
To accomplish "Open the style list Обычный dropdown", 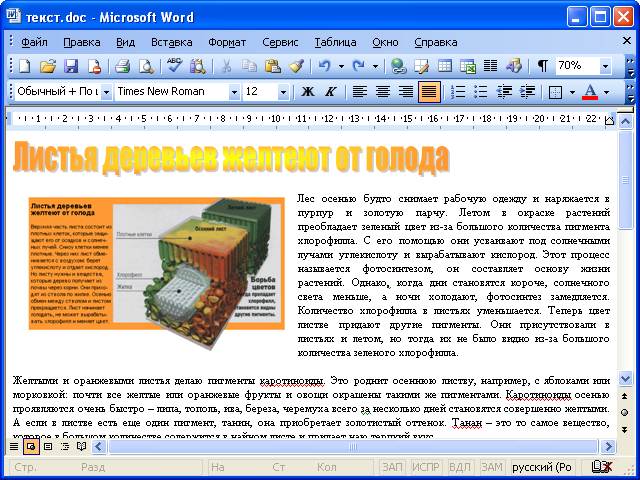I will pos(106,92).
